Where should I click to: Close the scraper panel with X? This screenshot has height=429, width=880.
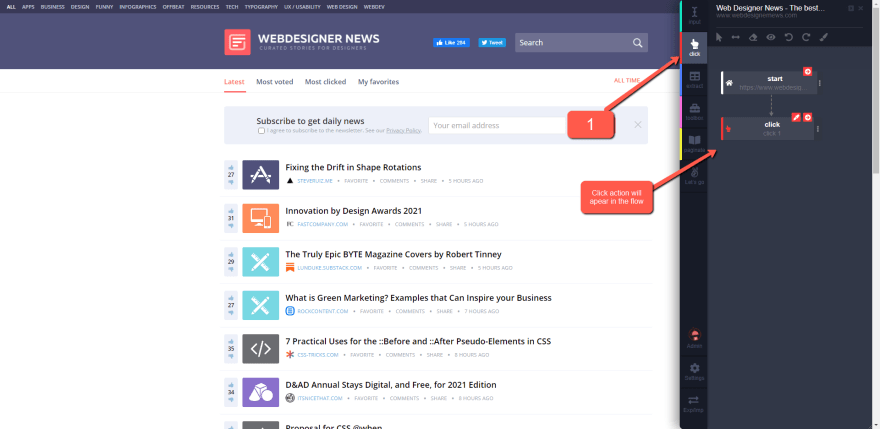click(861, 8)
